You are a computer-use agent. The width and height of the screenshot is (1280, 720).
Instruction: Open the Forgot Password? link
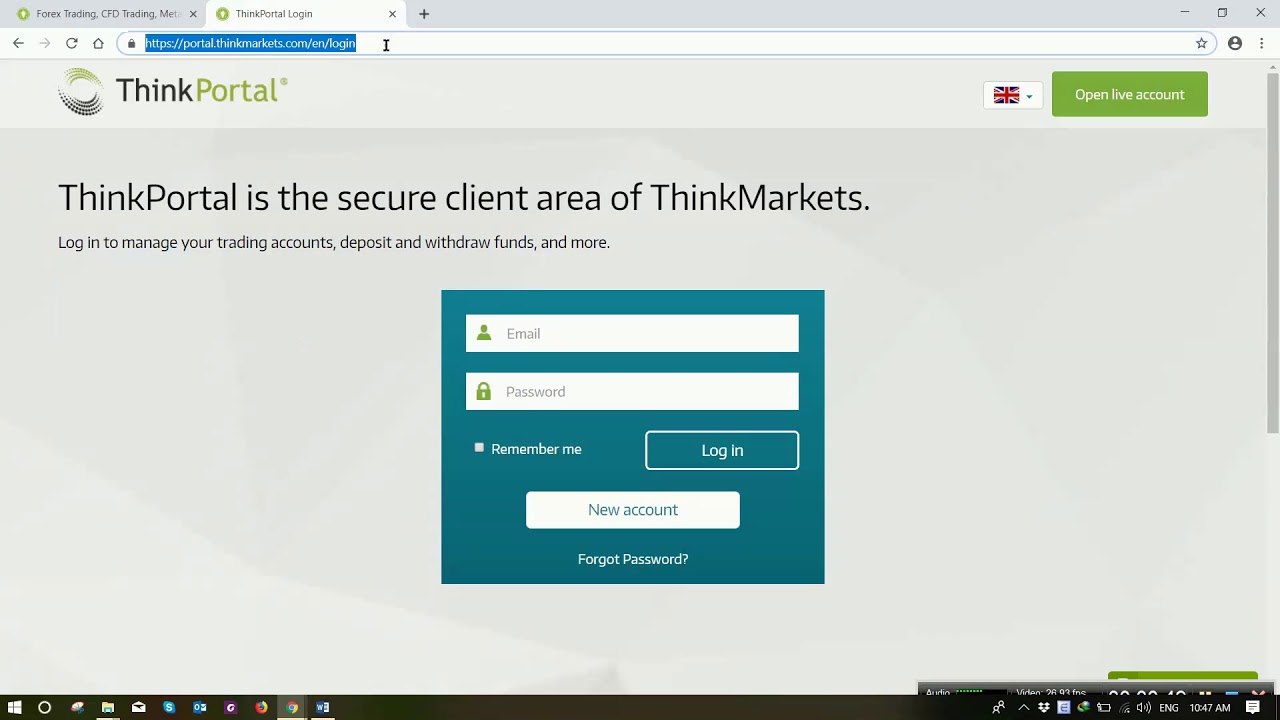[633, 559]
